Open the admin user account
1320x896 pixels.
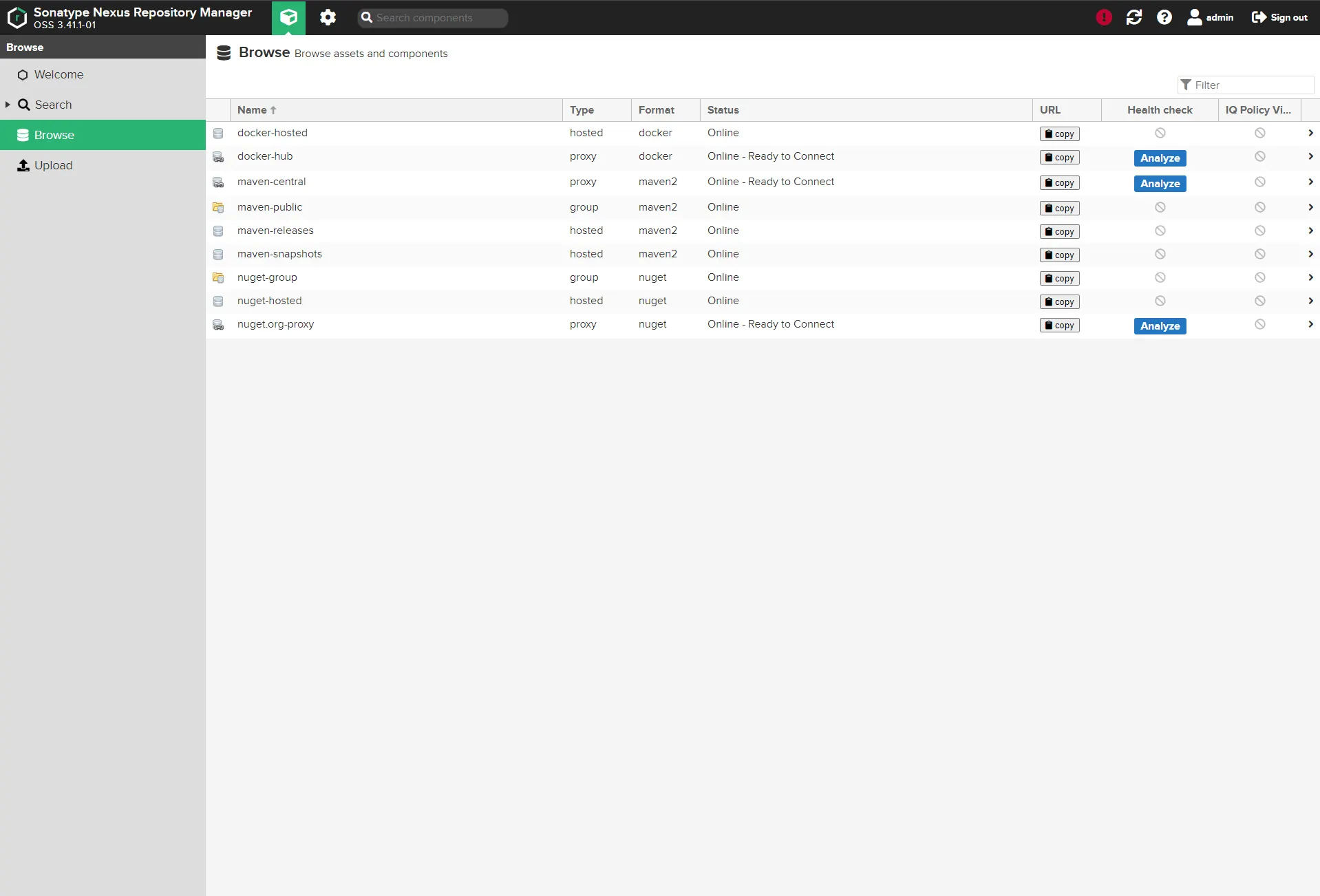tap(1210, 17)
